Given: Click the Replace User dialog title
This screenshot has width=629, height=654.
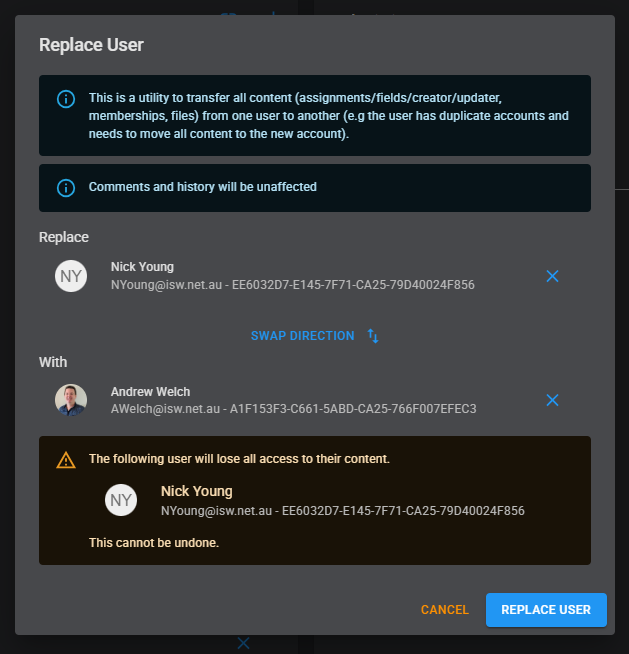Looking at the screenshot, I should pyautogui.click(x=91, y=44).
